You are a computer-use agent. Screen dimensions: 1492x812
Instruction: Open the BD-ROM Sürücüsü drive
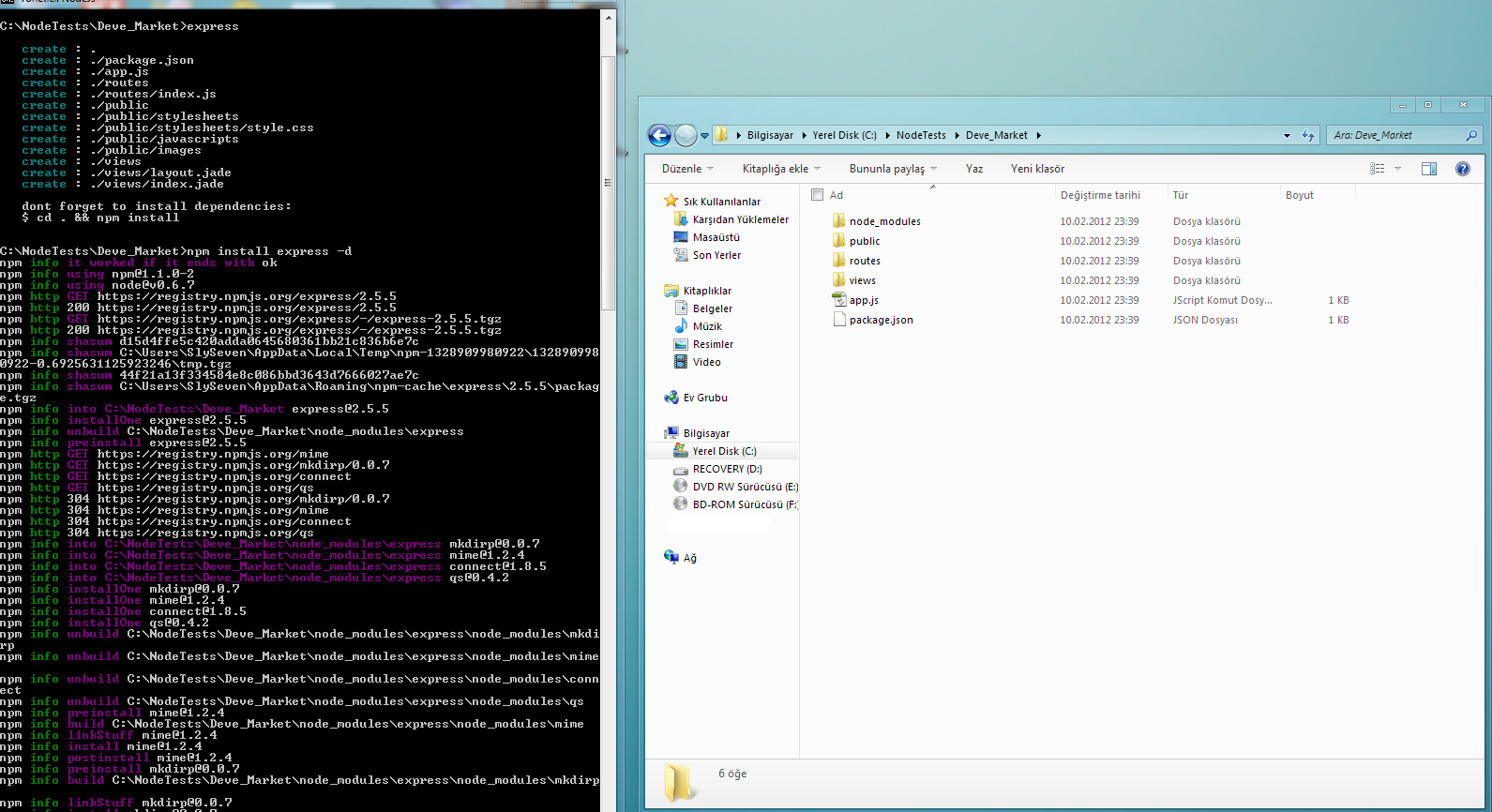[x=745, y=504]
